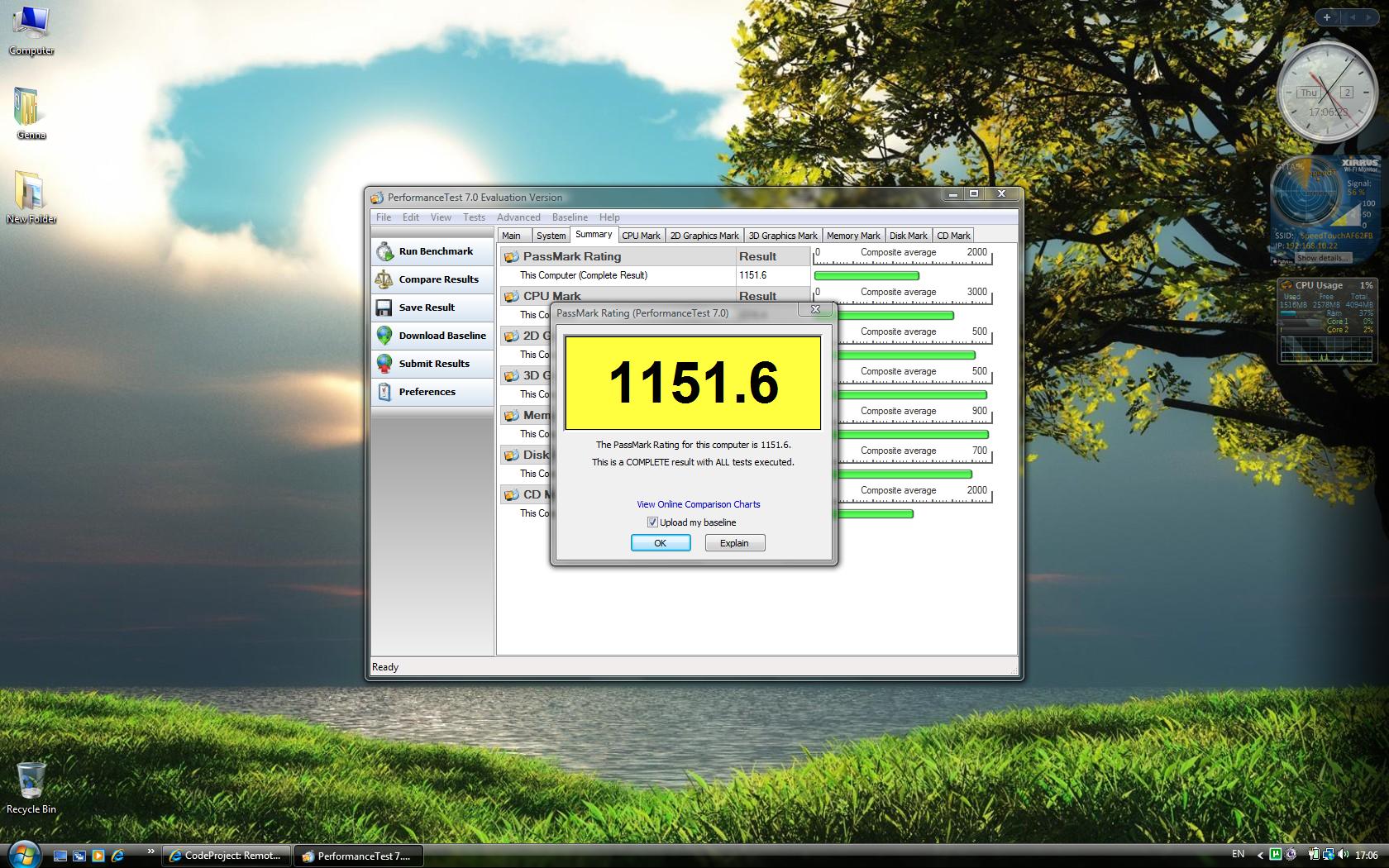Switch to the Disk Mark tab
Image resolution: width=1389 pixels, height=868 pixels.
point(908,236)
